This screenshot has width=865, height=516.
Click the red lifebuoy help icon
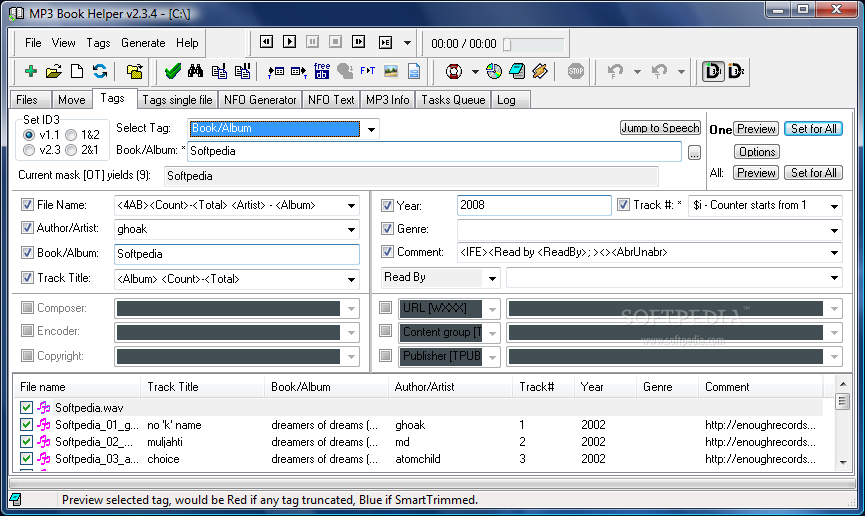454,71
